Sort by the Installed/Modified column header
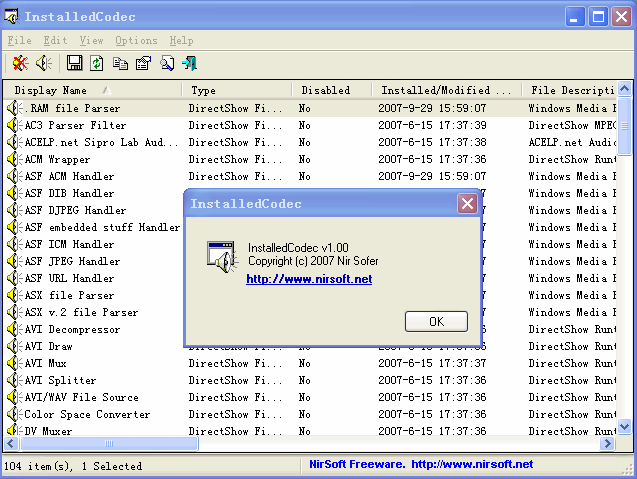This screenshot has width=637, height=479. [446, 90]
